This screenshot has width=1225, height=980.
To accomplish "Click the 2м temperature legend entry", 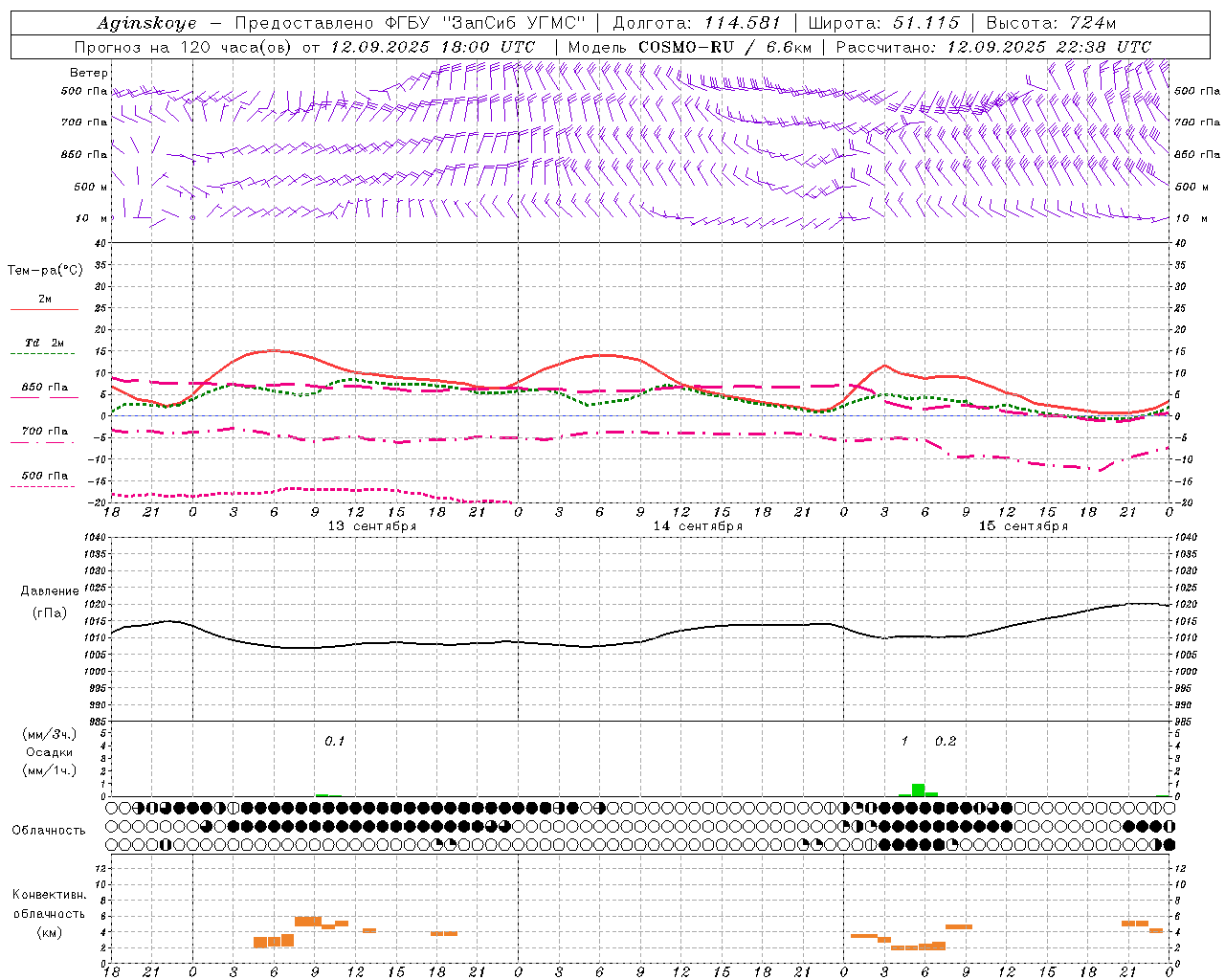I will [45, 300].
